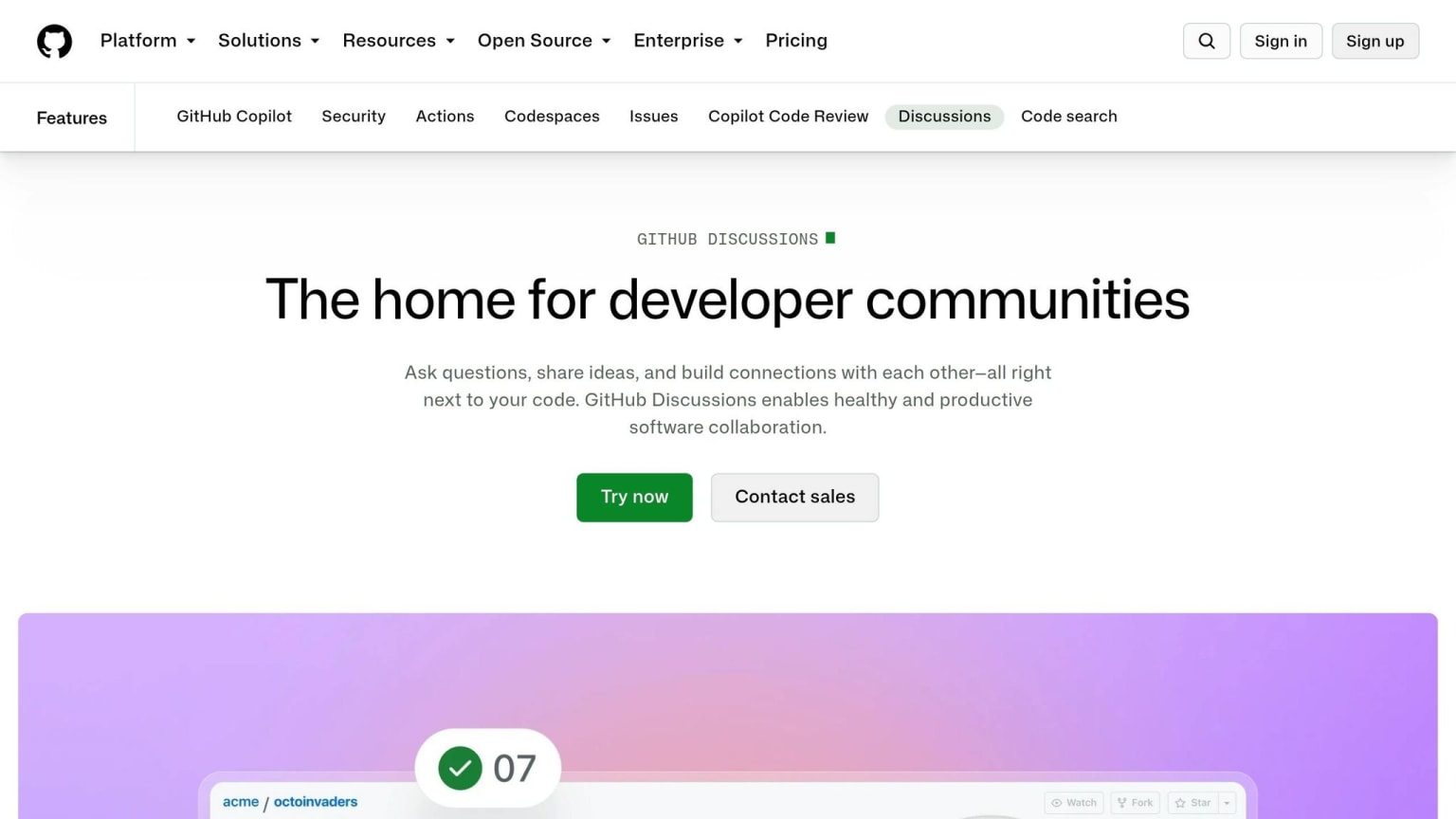
Task: Expand the Enterprise menu
Action: pyautogui.click(x=688, y=41)
